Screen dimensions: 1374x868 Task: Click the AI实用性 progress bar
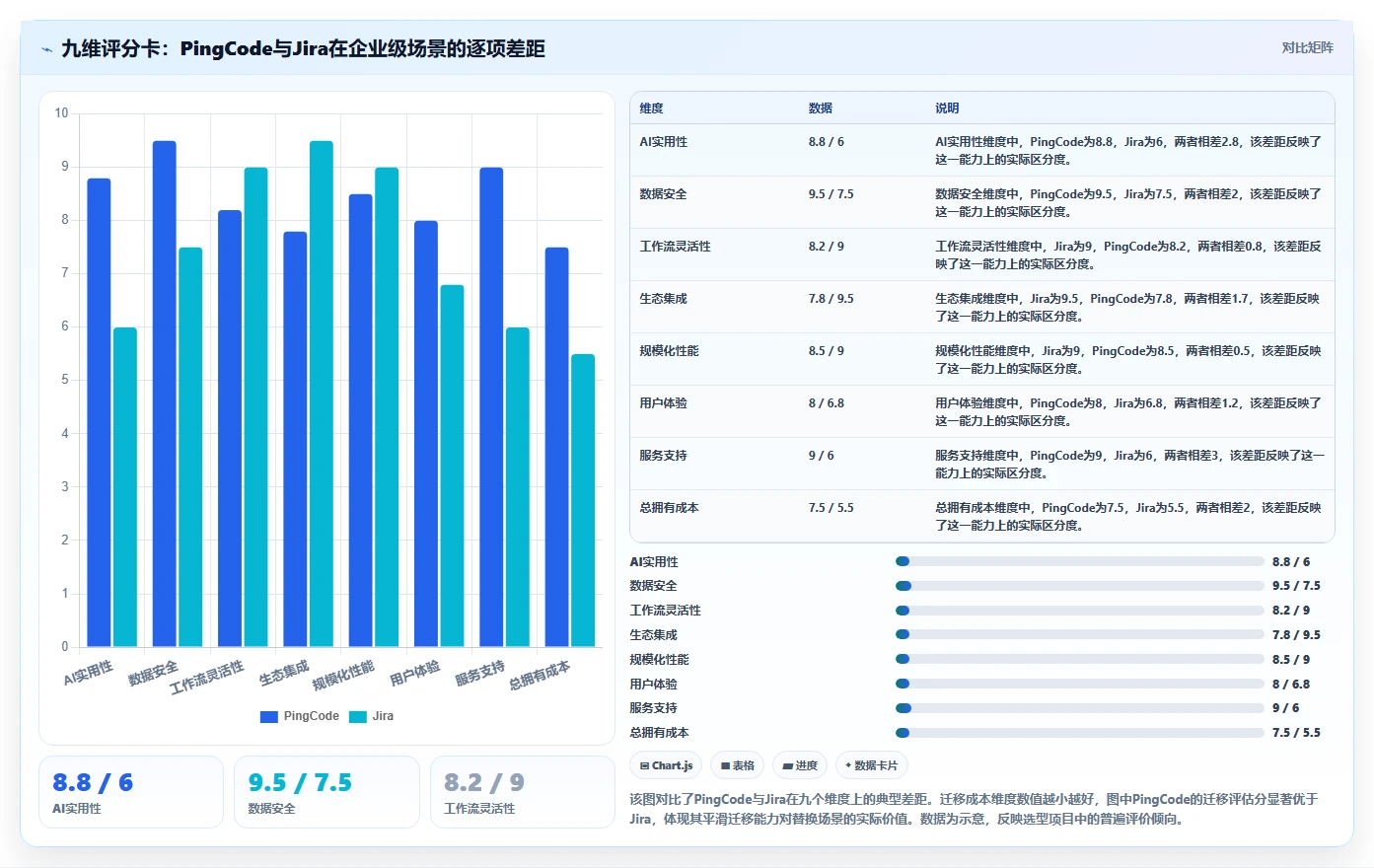1079,561
